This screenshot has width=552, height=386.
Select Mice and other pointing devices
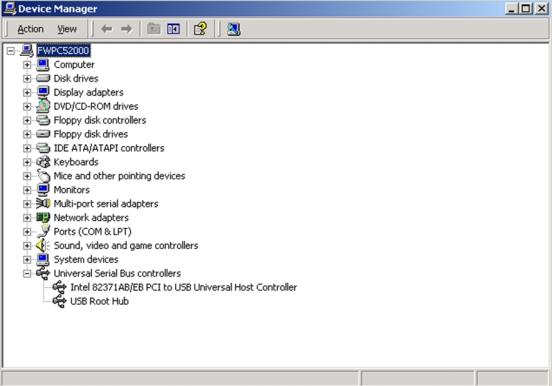[x=119, y=176]
